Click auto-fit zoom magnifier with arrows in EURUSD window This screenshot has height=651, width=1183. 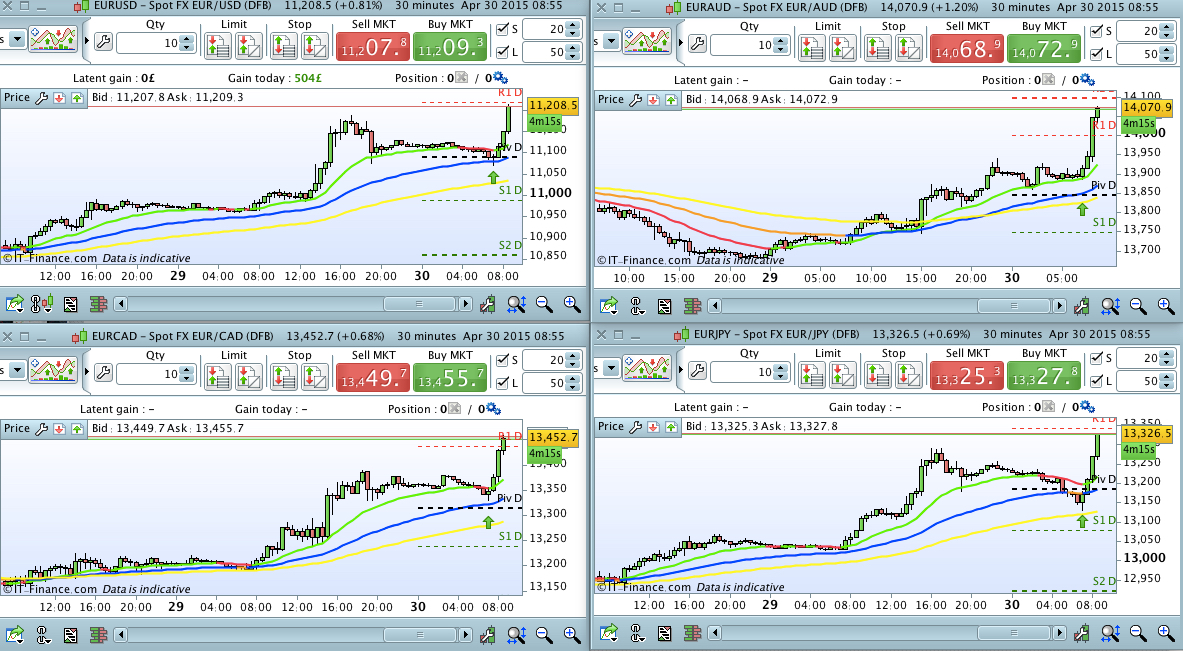(516, 304)
